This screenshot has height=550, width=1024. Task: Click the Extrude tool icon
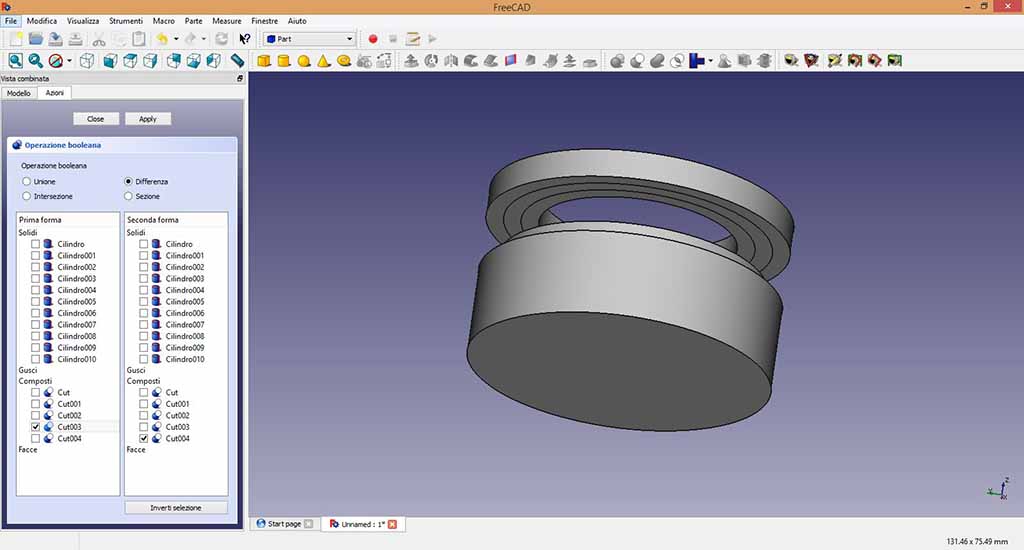[x=411, y=61]
